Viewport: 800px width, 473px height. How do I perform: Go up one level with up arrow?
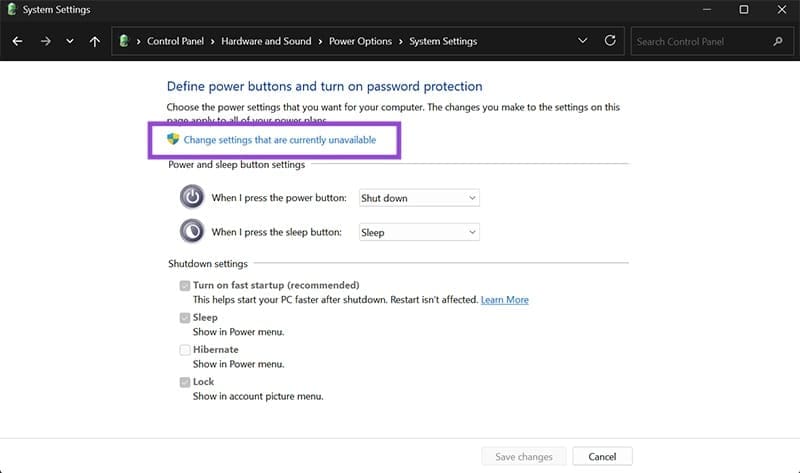coord(94,41)
